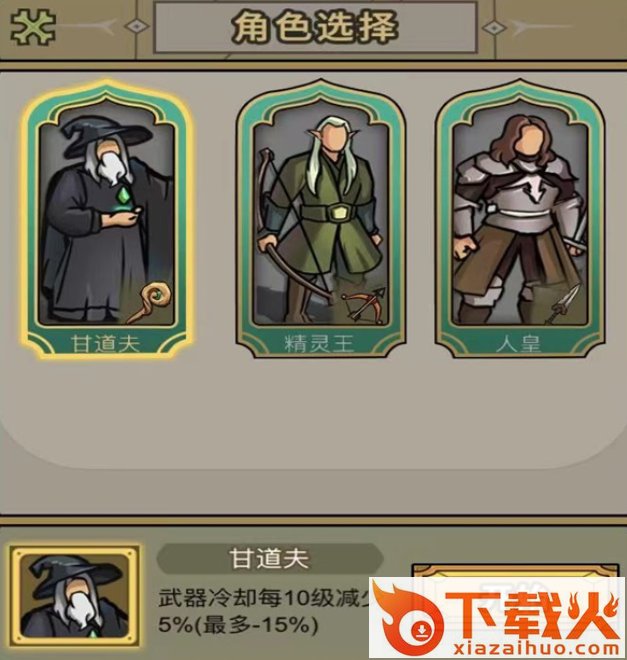Viewport: 627px width, 660px height.
Task: Click the crossbow weapon icon on 精灵王 card
Action: point(363,306)
